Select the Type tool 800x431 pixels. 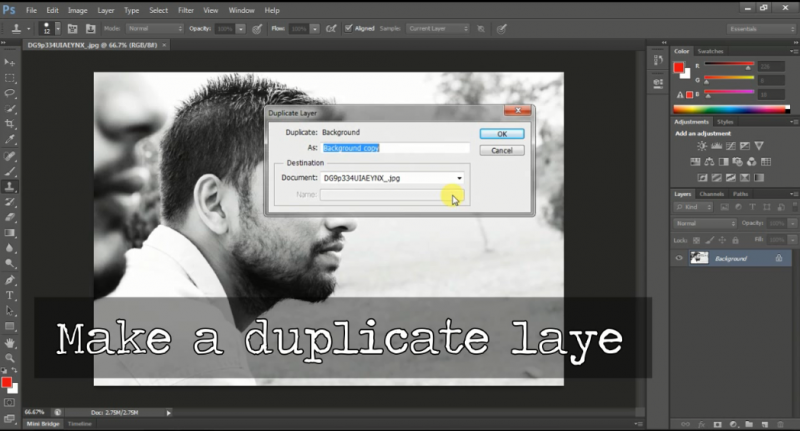click(x=10, y=295)
